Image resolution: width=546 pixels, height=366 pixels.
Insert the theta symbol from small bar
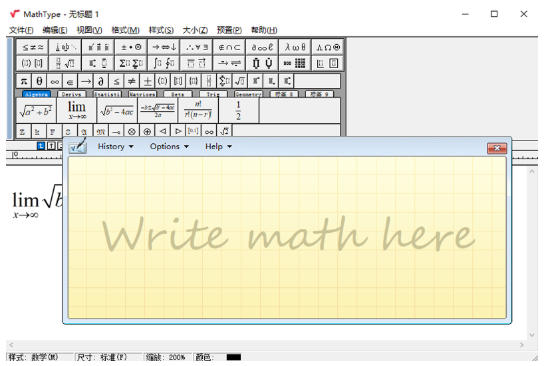coord(39,81)
